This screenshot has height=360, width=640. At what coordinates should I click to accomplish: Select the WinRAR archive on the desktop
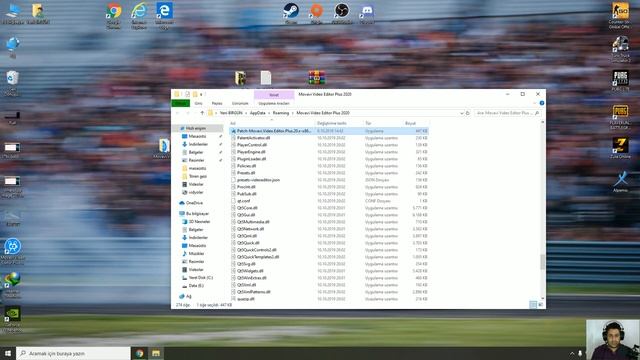click(x=317, y=78)
